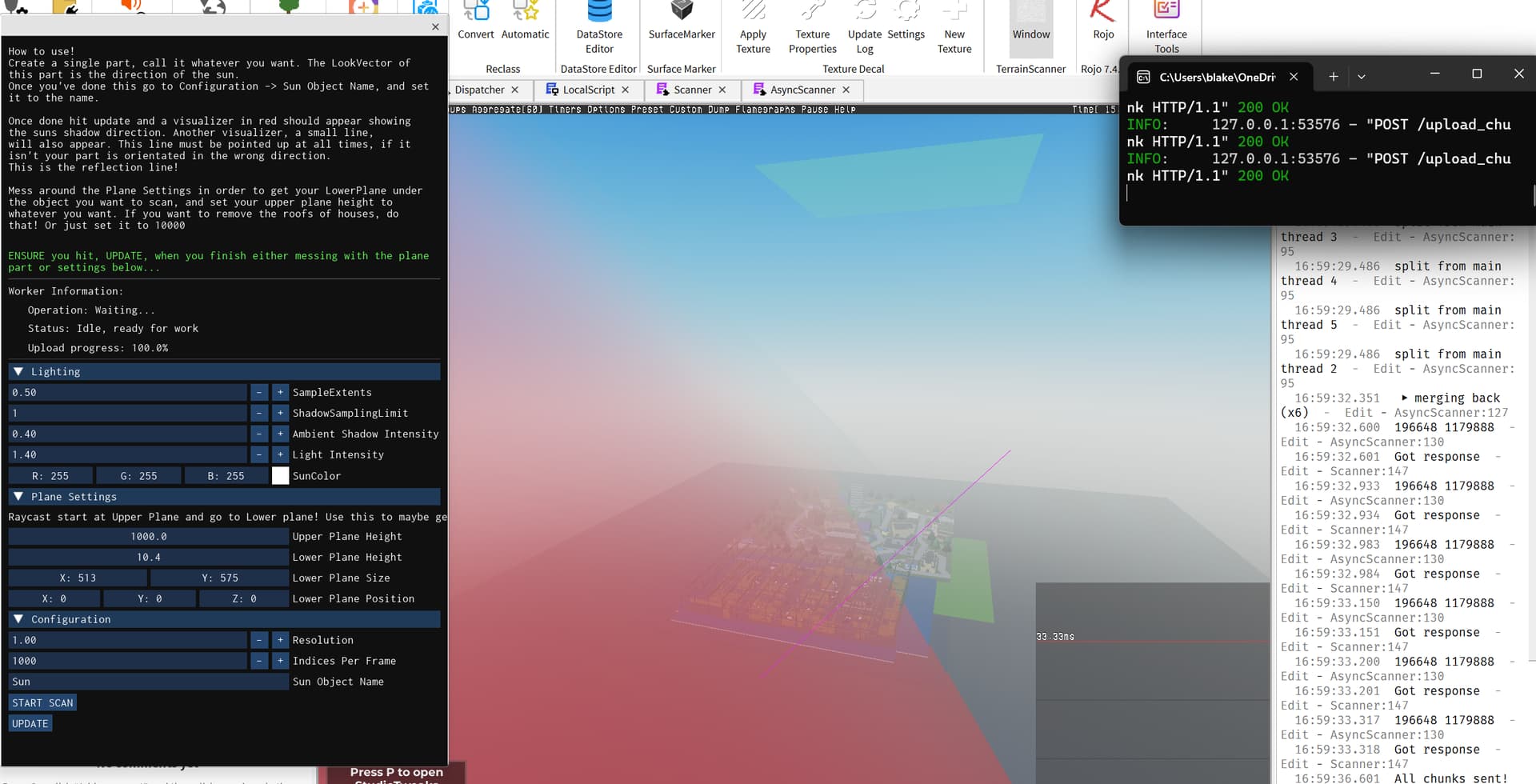Open Texture Properties

pyautogui.click(x=812, y=27)
